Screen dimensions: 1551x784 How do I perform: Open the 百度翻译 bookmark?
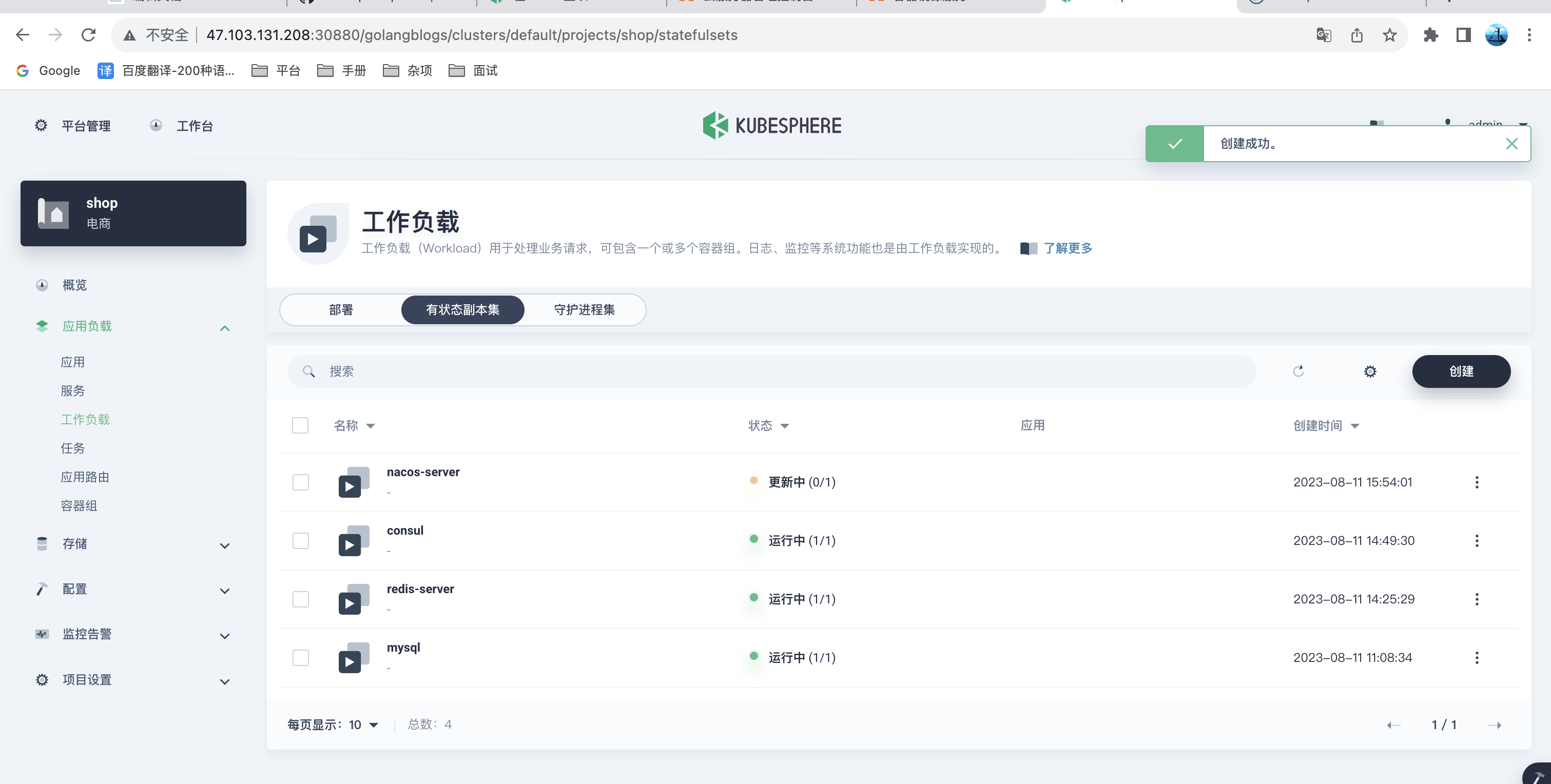166,70
